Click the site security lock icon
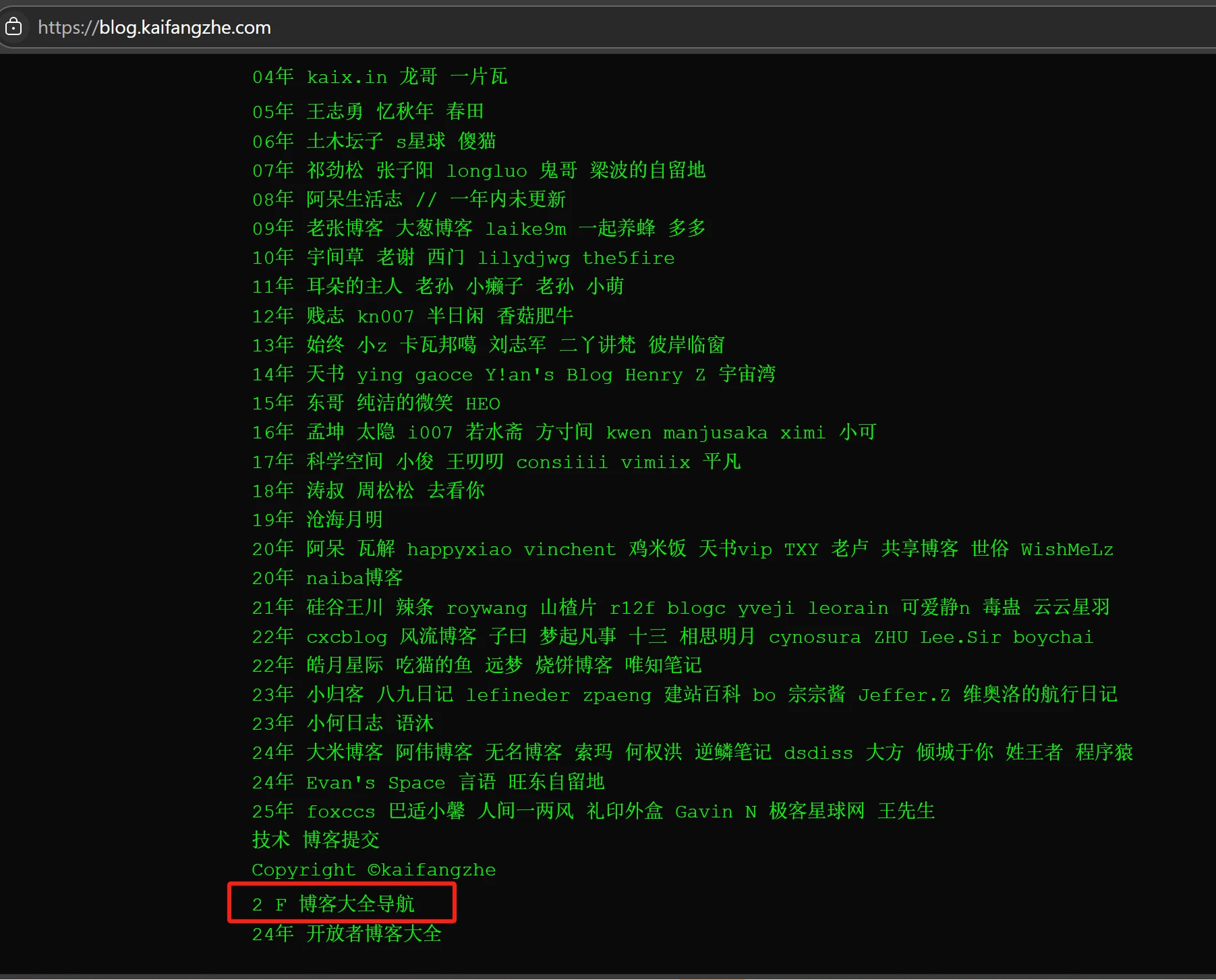The height and width of the screenshot is (980, 1216). pos(13,27)
